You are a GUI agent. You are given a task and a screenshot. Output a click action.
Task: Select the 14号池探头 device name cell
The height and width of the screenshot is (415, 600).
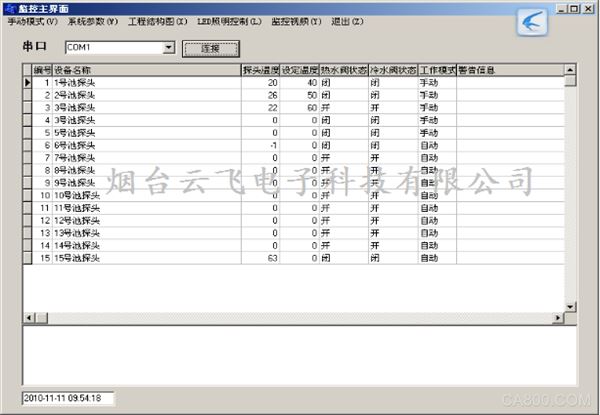tap(147, 246)
